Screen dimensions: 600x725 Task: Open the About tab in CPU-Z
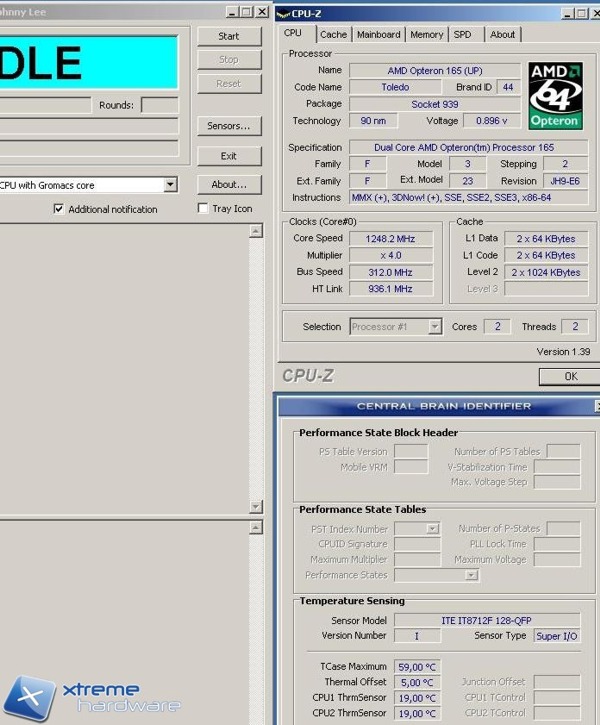click(x=502, y=34)
